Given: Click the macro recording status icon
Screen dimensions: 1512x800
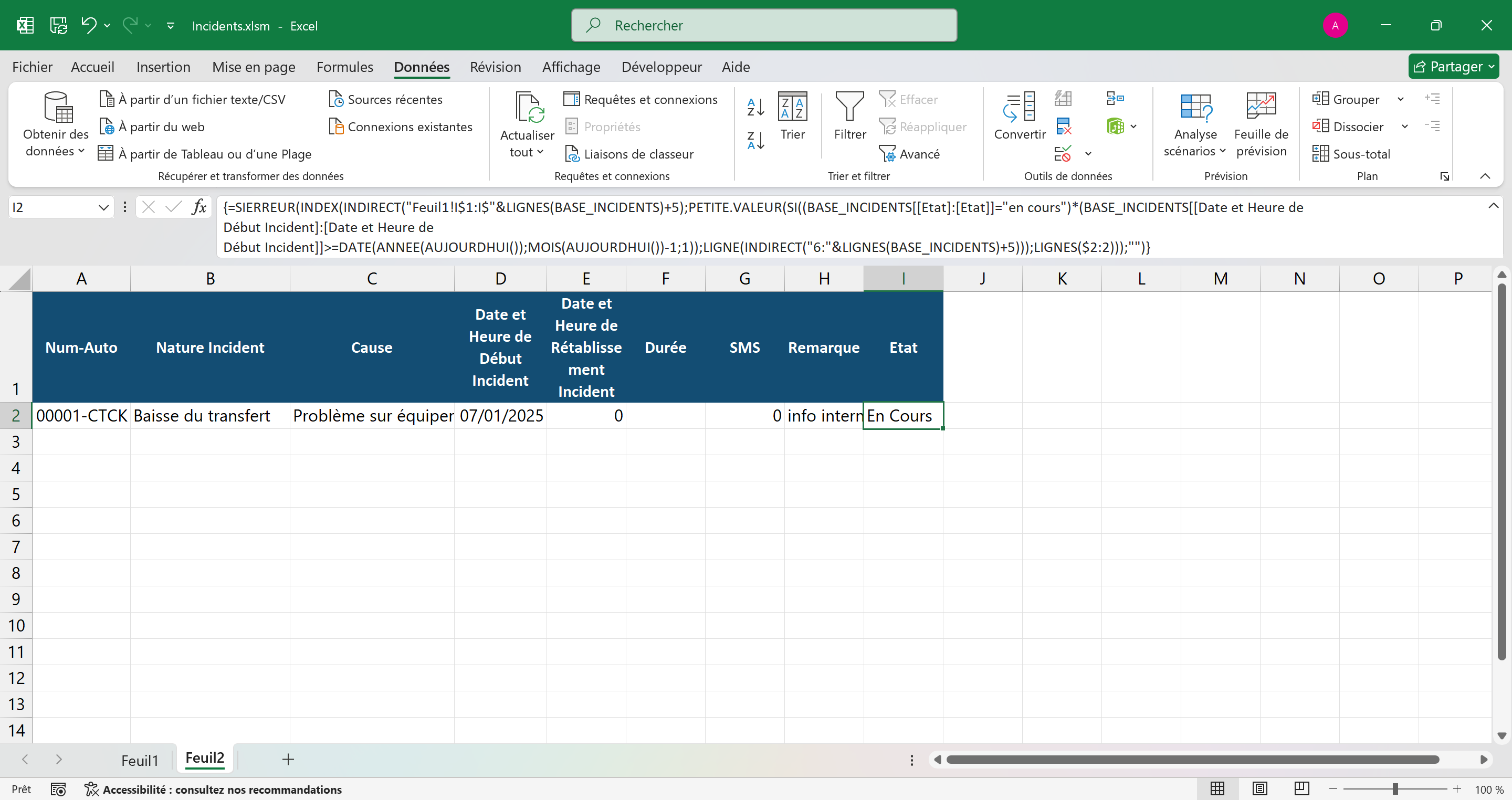Looking at the screenshot, I should pos(58,790).
